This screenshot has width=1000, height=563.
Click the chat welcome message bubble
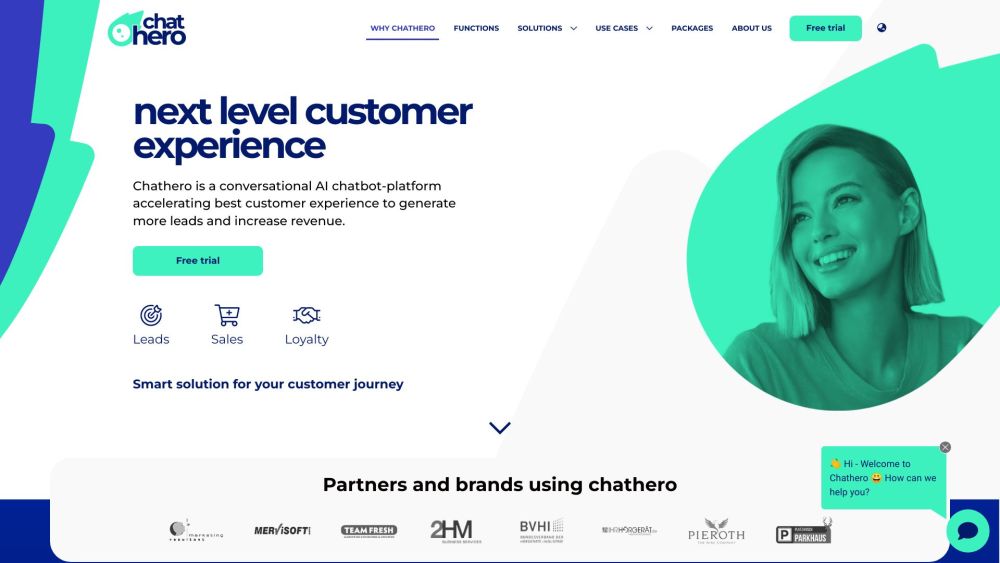[x=883, y=478]
